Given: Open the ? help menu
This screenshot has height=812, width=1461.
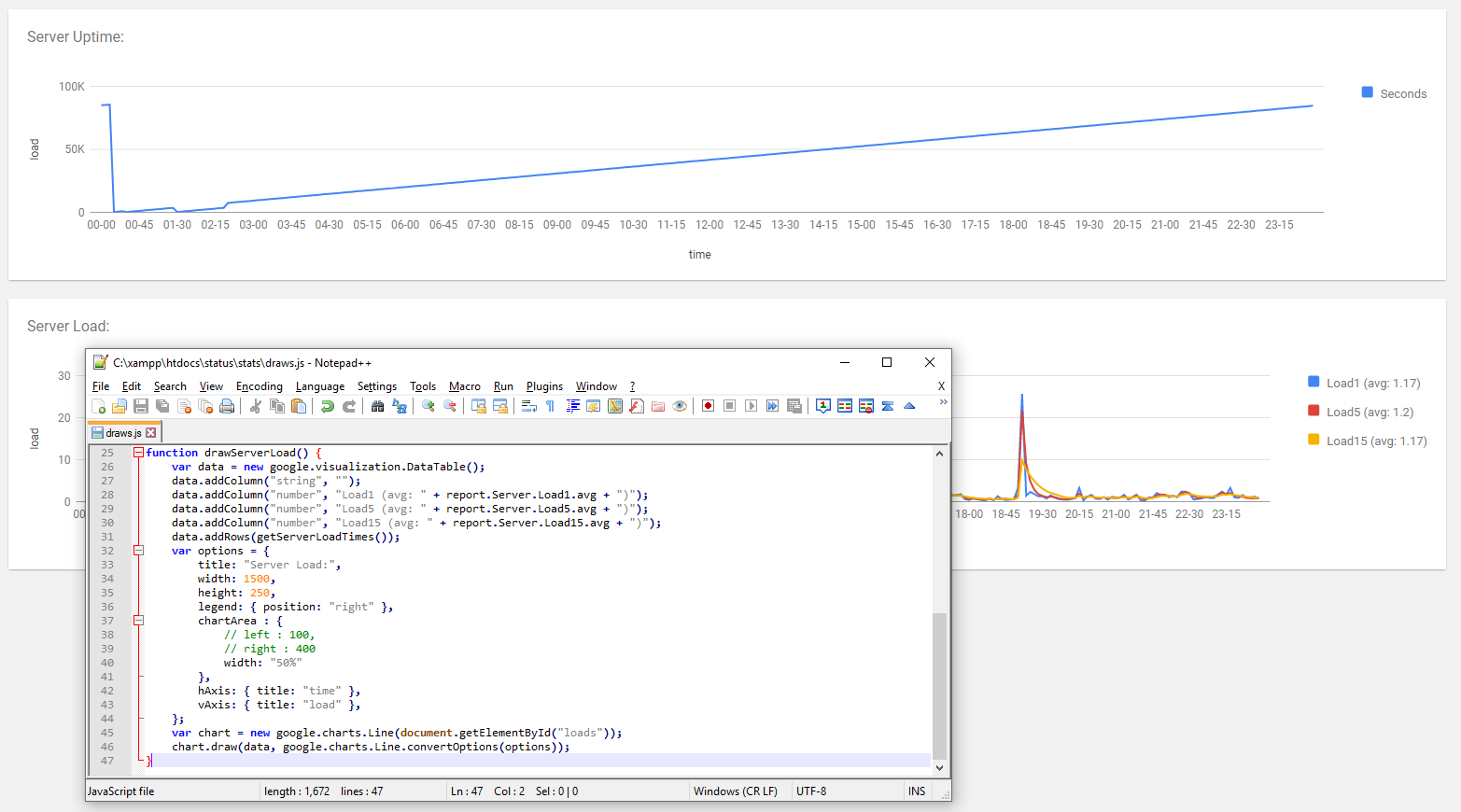Looking at the screenshot, I should tap(632, 386).
